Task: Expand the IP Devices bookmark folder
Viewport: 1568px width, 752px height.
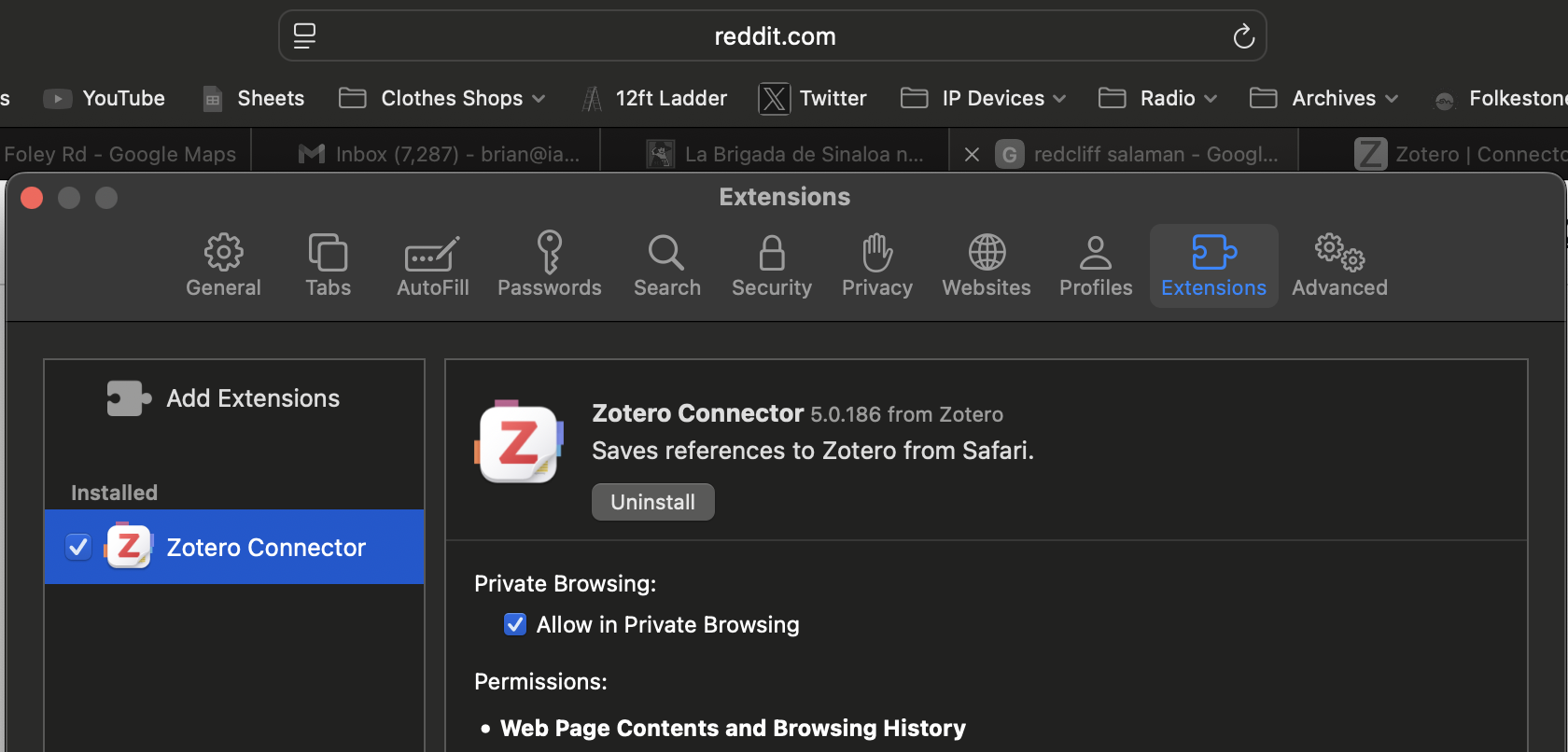Action: 983,98
